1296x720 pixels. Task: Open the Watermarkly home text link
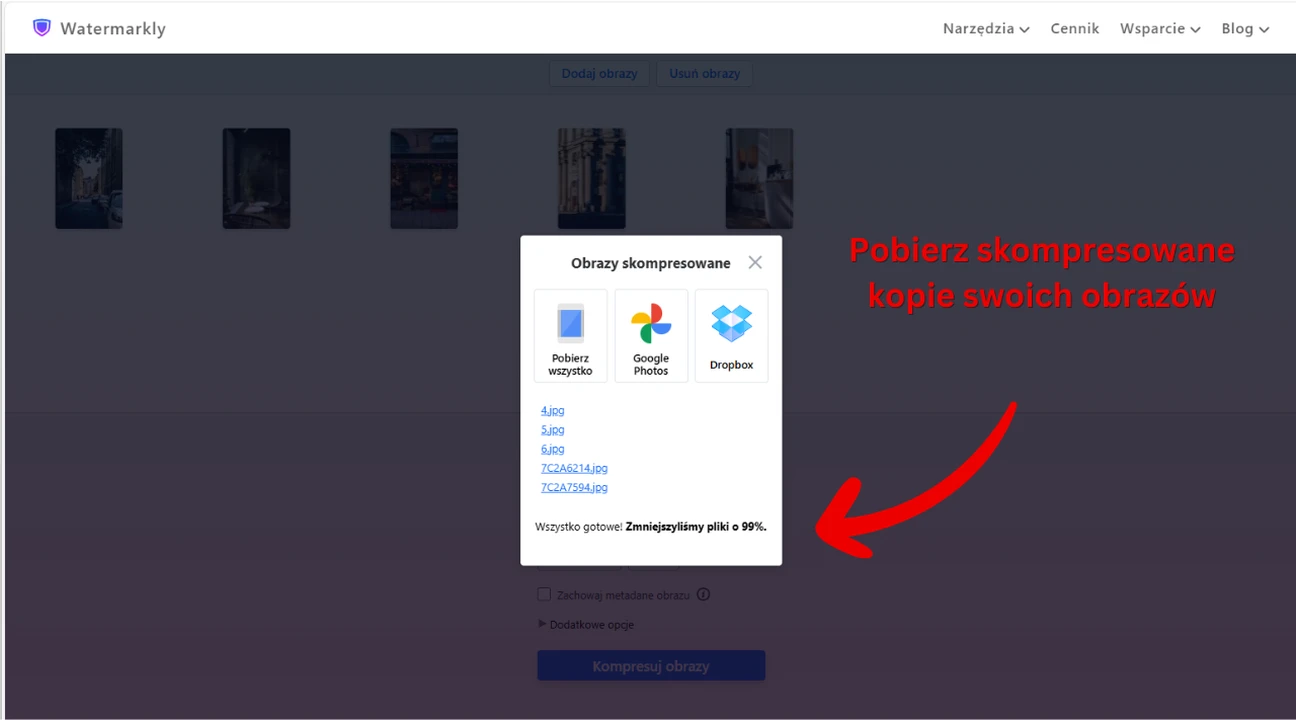click(113, 29)
